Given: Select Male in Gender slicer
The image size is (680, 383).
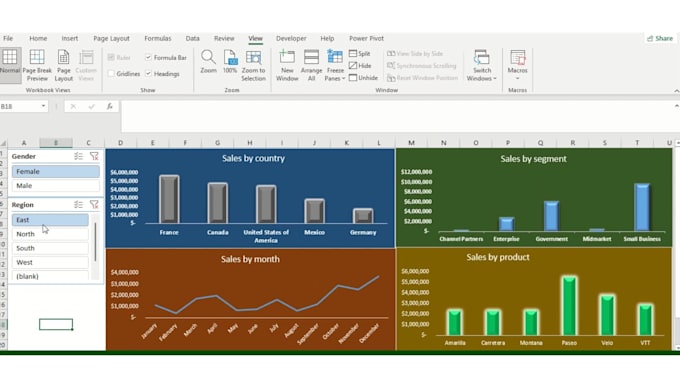Looking at the screenshot, I should tap(56, 186).
